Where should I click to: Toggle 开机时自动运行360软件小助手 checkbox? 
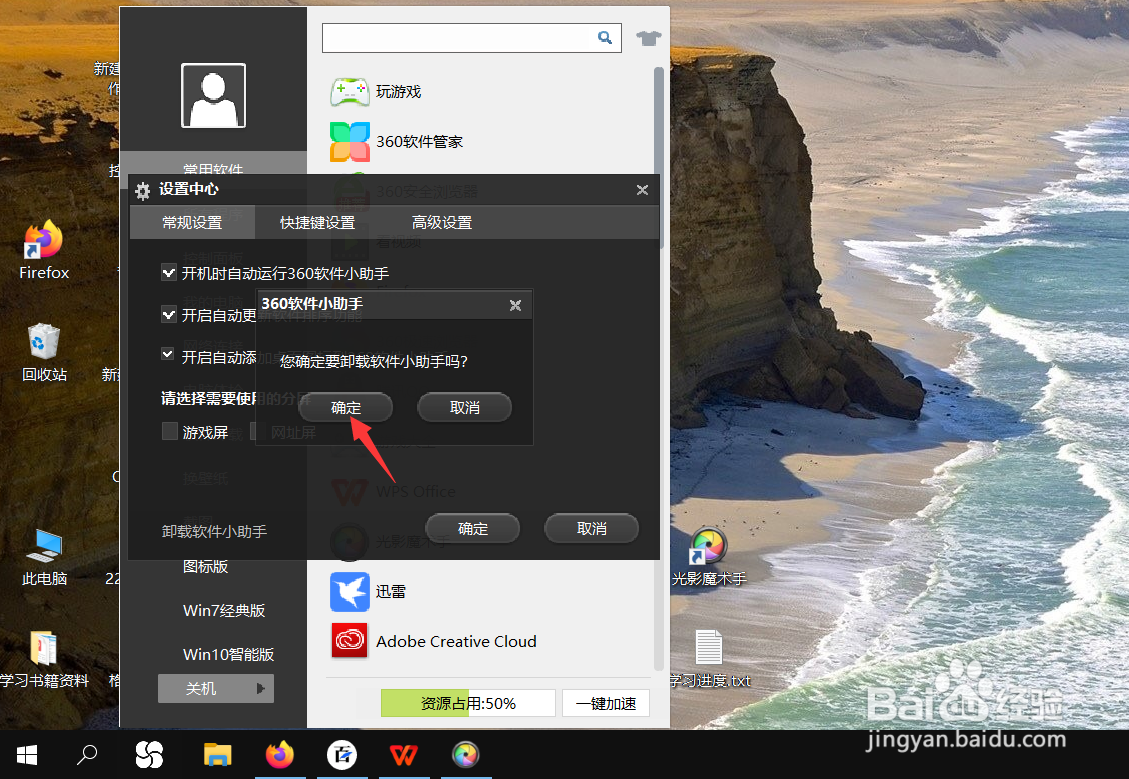tap(168, 273)
